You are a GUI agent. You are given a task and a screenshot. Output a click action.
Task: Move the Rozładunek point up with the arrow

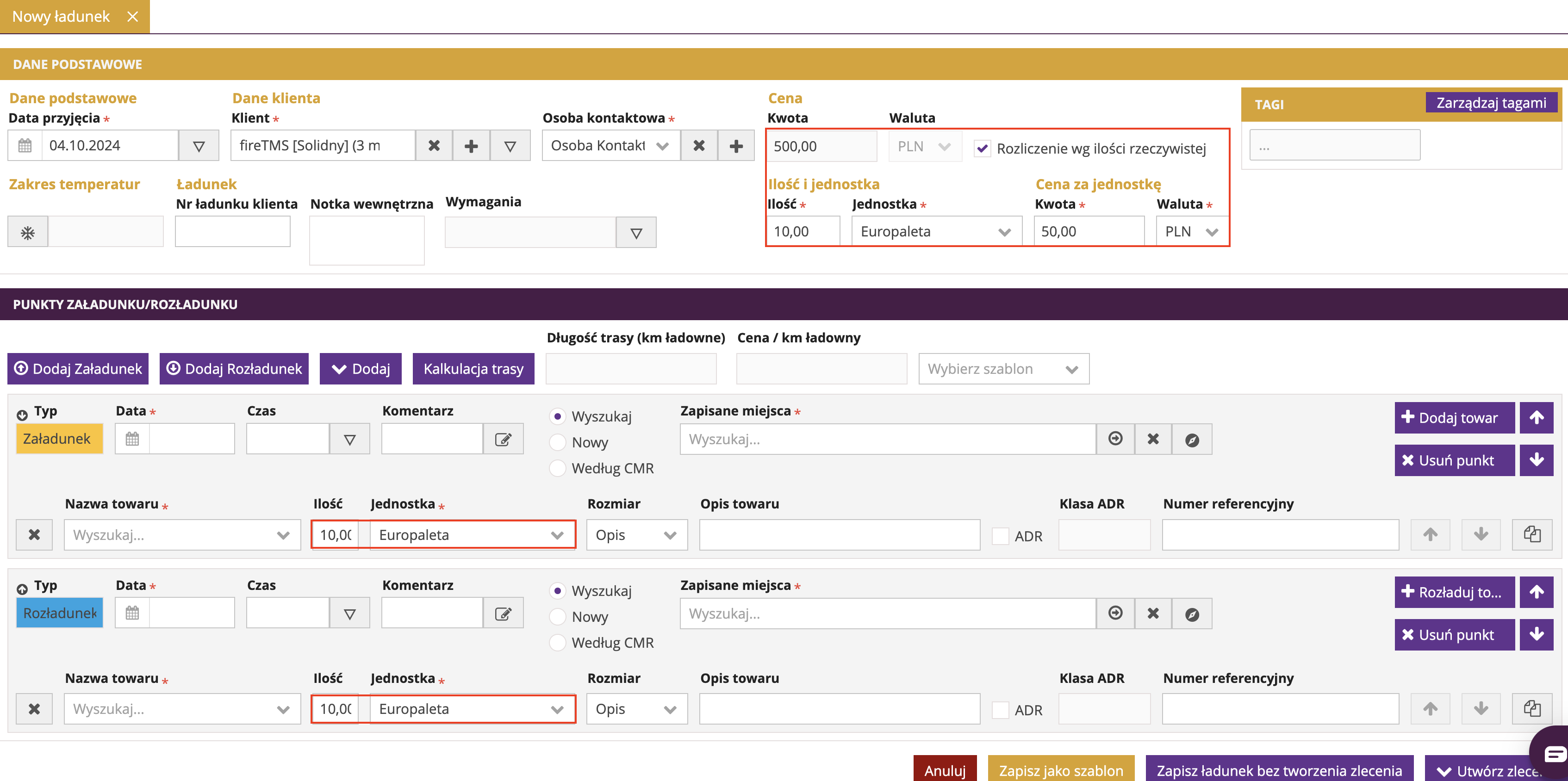[1536, 592]
